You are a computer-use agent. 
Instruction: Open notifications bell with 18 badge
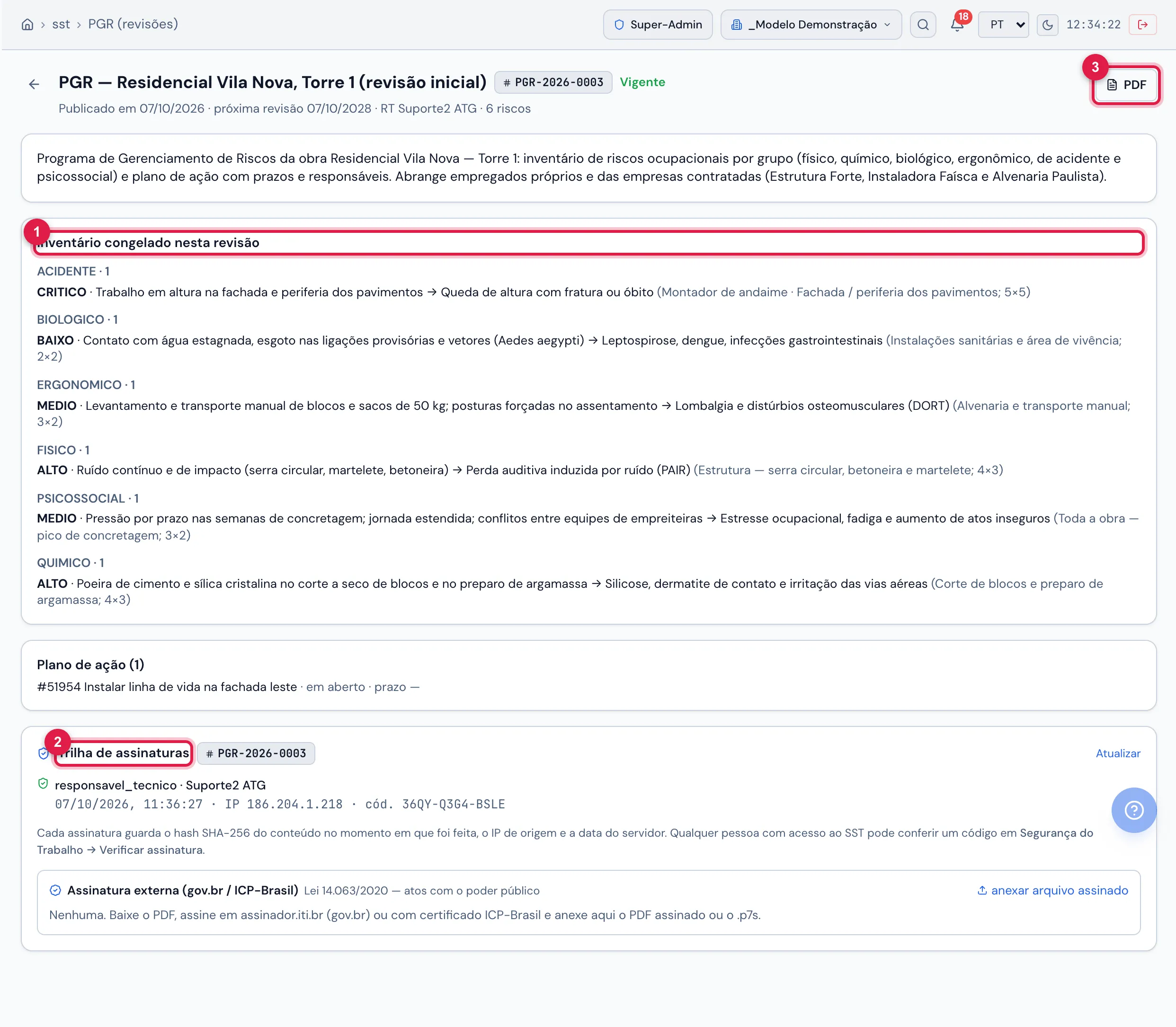(x=957, y=24)
